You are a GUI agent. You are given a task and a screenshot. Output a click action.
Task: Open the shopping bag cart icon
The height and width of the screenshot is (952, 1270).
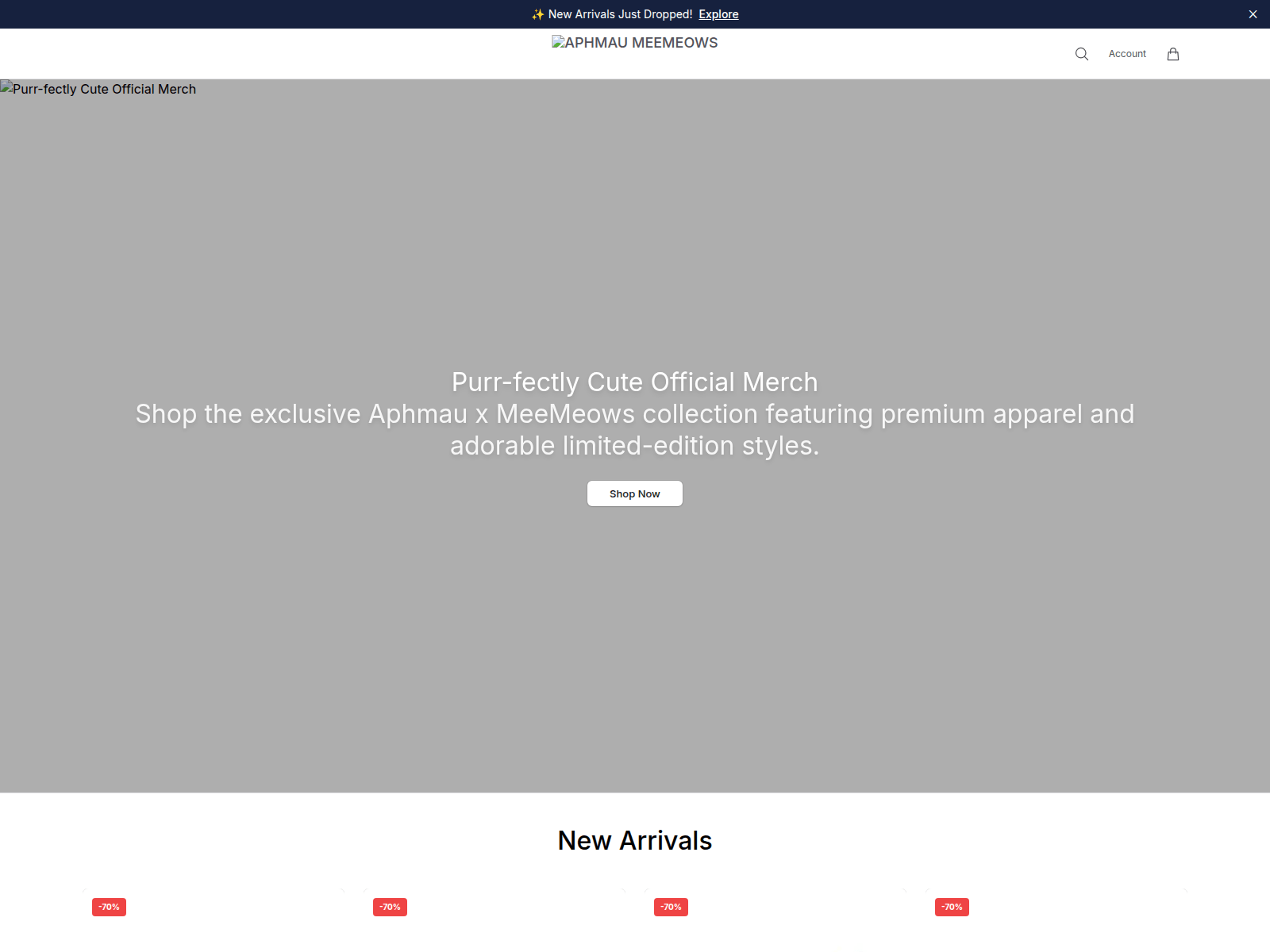(x=1173, y=54)
